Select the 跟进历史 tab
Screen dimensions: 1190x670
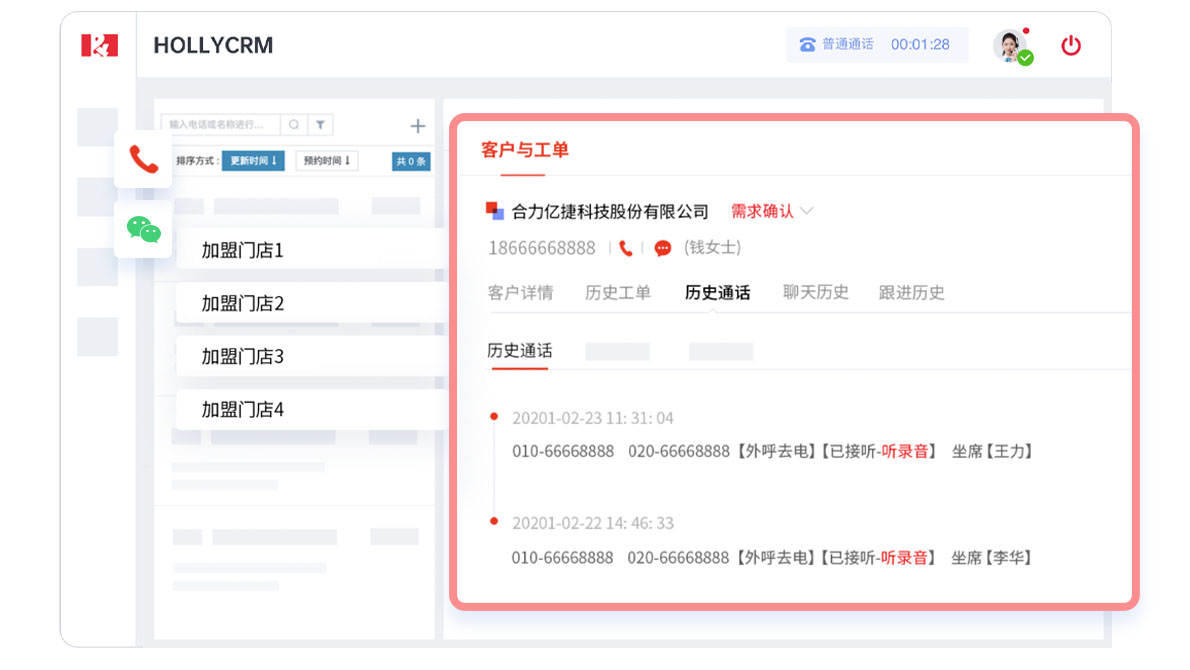(x=911, y=293)
